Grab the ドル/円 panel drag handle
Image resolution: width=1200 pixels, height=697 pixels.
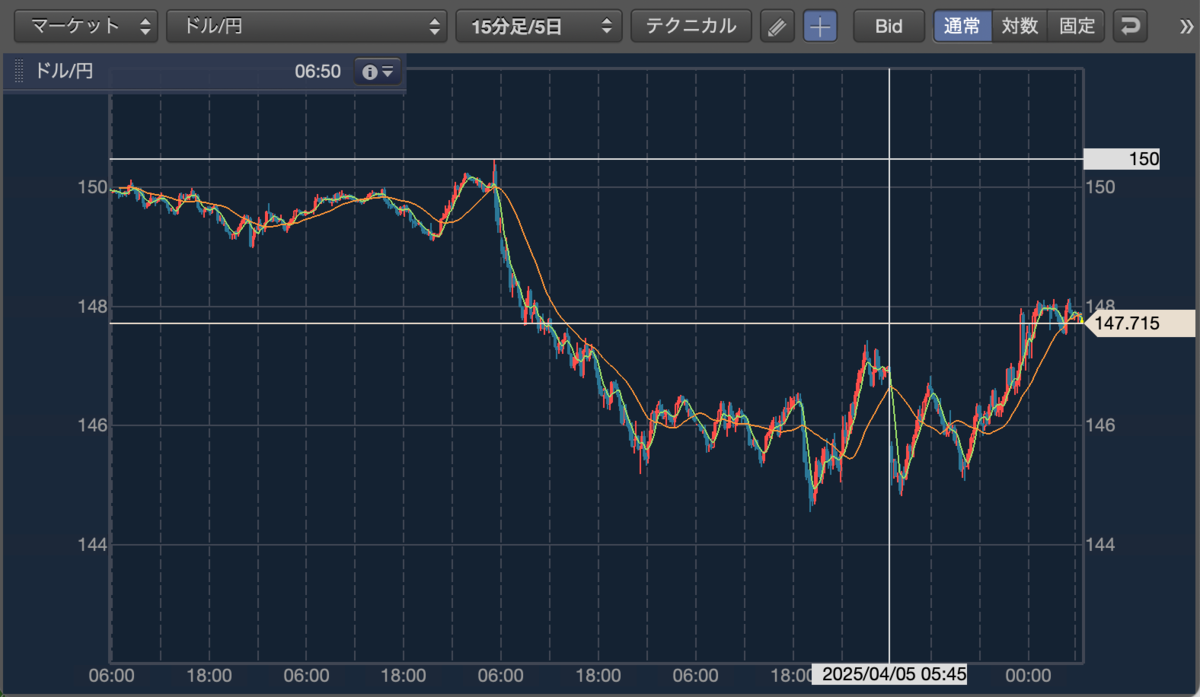click(x=17, y=72)
